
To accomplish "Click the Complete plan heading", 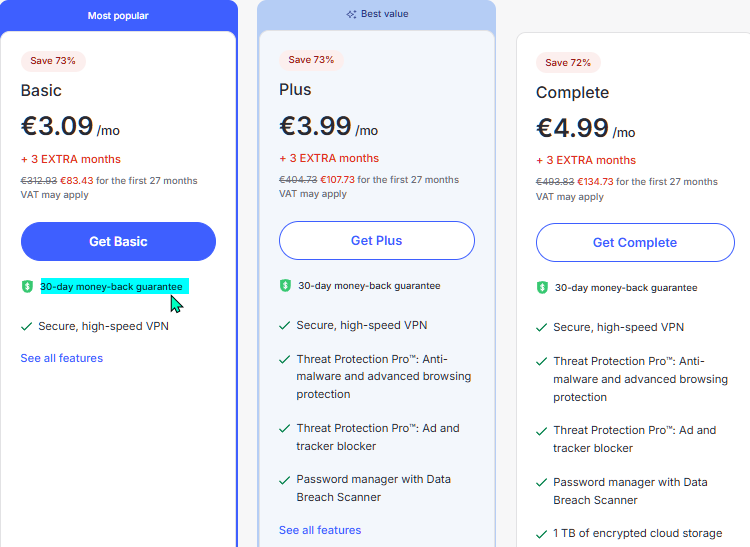I will click(573, 92).
